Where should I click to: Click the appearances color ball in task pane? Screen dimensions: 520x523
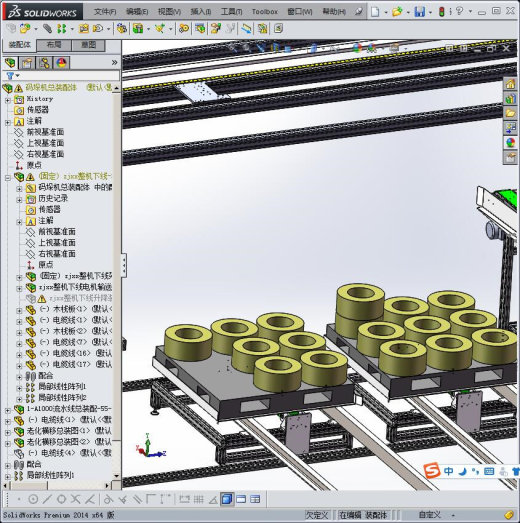(x=510, y=142)
